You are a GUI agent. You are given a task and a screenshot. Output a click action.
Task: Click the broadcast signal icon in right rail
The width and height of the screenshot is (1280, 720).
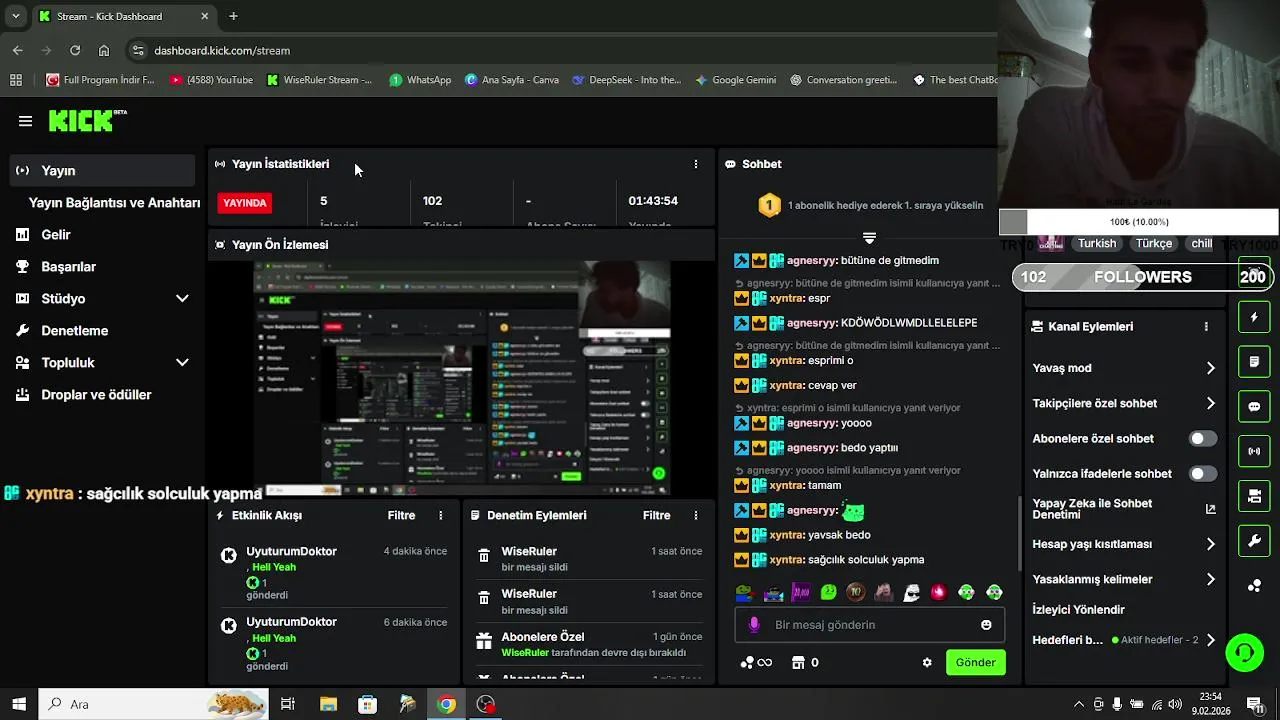pos(1254,451)
